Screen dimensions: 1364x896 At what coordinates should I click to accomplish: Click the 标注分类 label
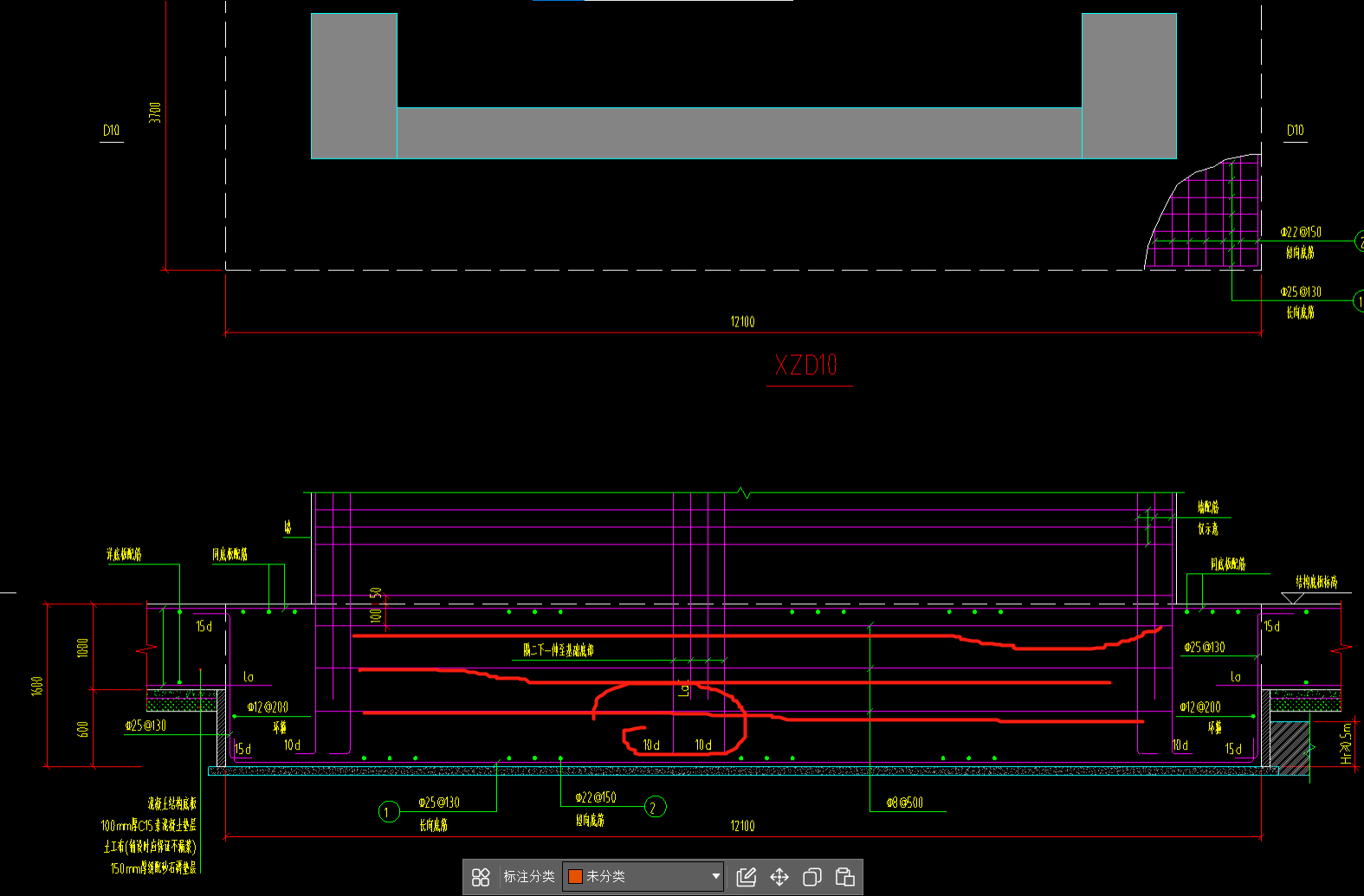[529, 876]
